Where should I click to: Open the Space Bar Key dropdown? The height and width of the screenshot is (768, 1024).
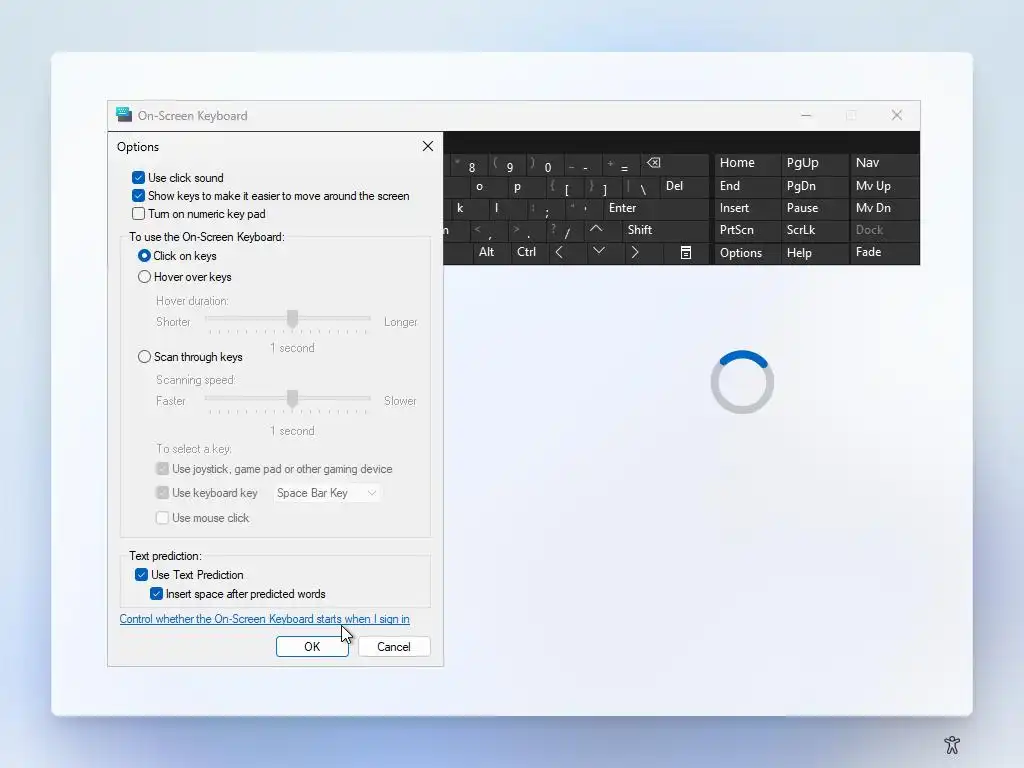[326, 493]
